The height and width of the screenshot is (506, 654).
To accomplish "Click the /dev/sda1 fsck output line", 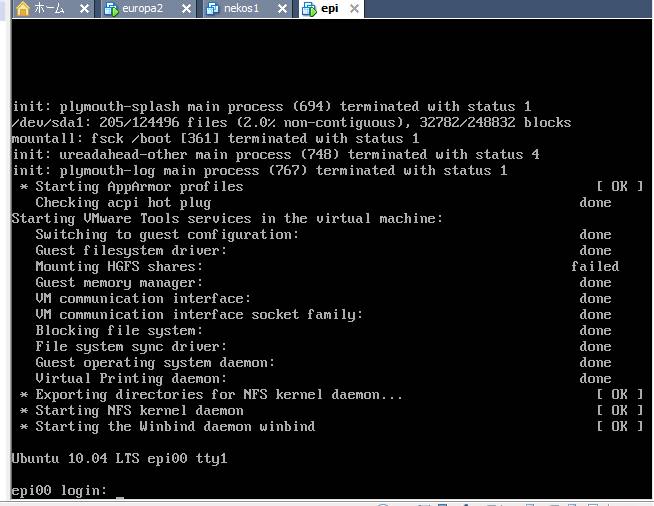I will pyautogui.click(x=291, y=123).
